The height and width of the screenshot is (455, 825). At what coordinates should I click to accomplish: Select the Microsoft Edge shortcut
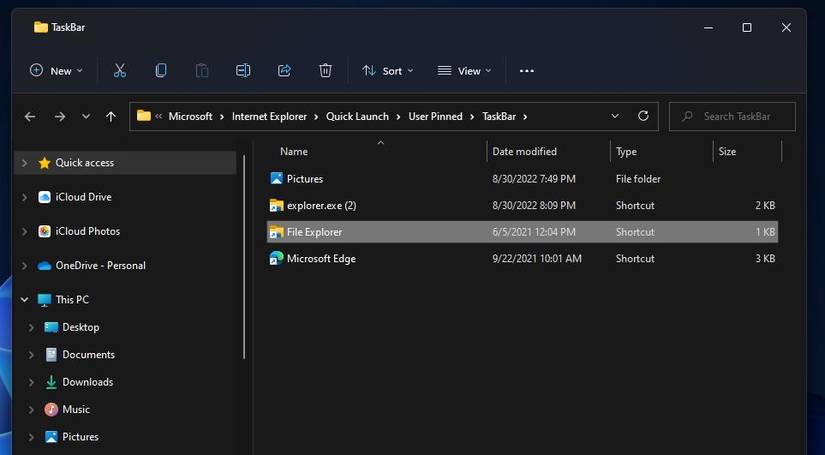(321, 258)
